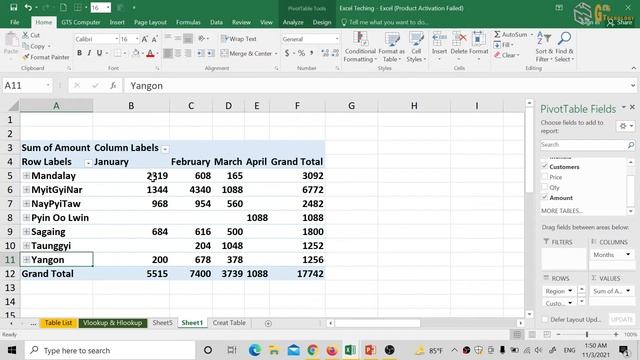Increase font size with the larger A icon
The image size is (640, 360).
tap(144, 39)
